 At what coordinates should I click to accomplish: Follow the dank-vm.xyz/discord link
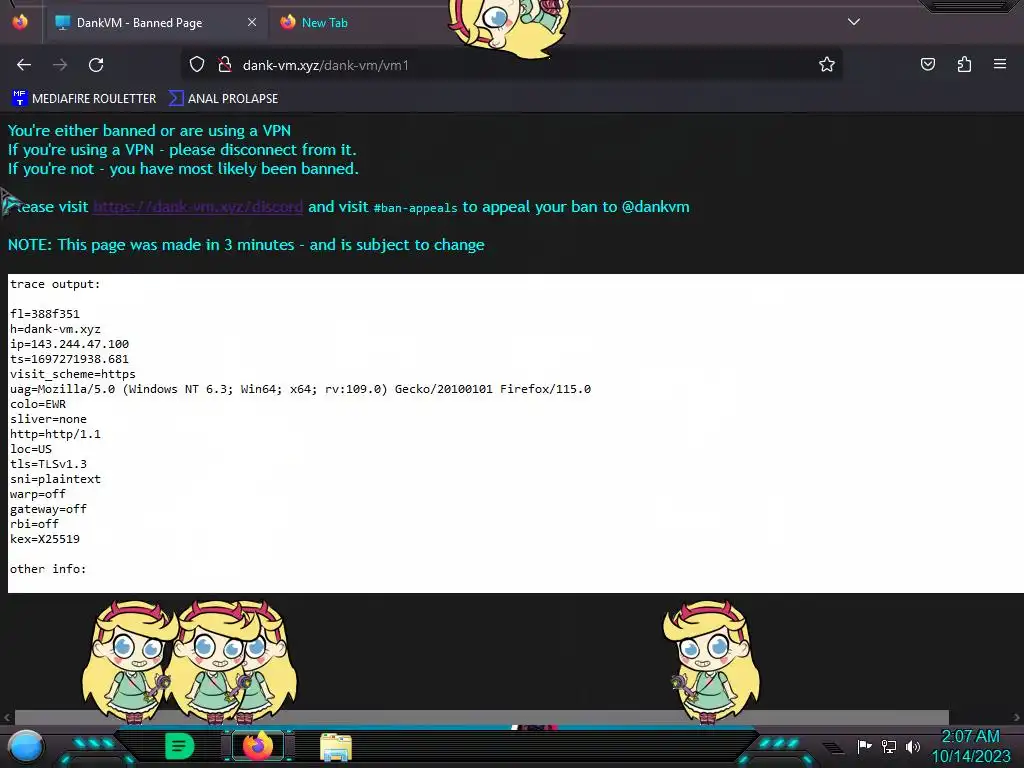(198, 207)
